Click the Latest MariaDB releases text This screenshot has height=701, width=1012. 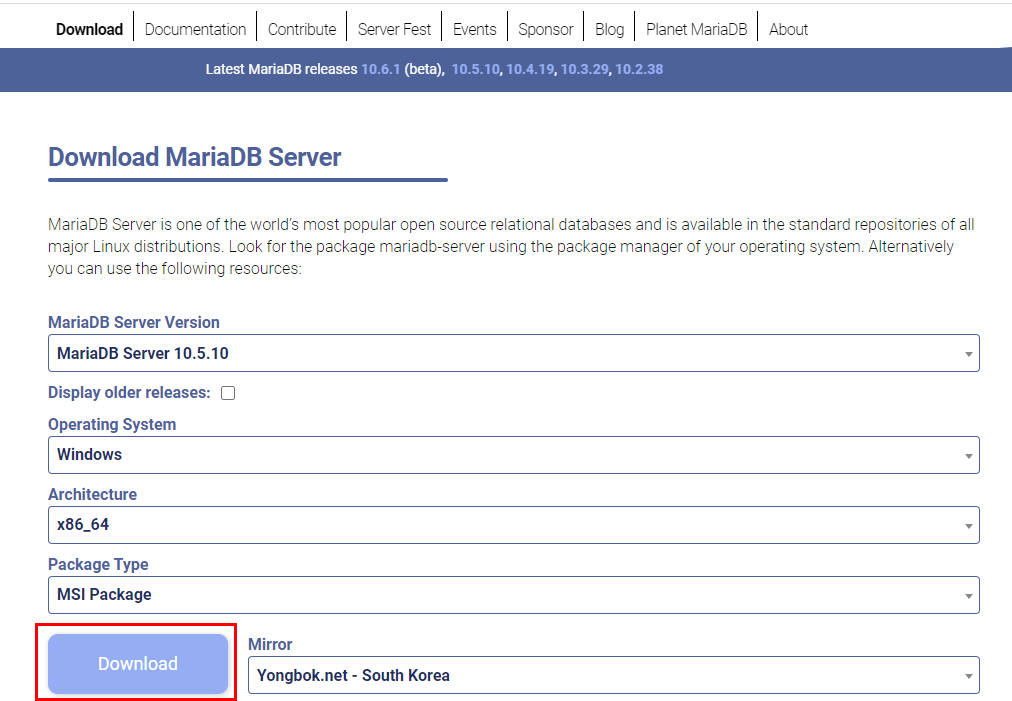click(281, 69)
